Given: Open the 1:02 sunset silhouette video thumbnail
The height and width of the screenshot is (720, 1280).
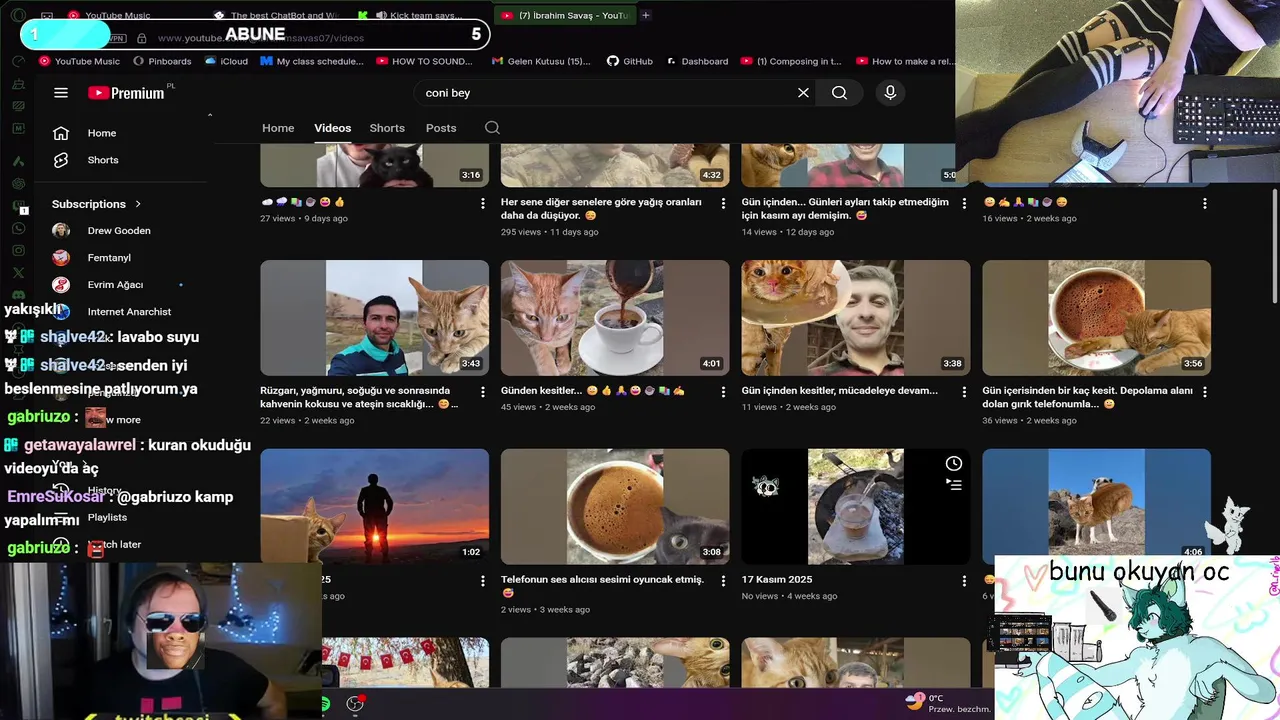Looking at the screenshot, I should [x=374, y=506].
